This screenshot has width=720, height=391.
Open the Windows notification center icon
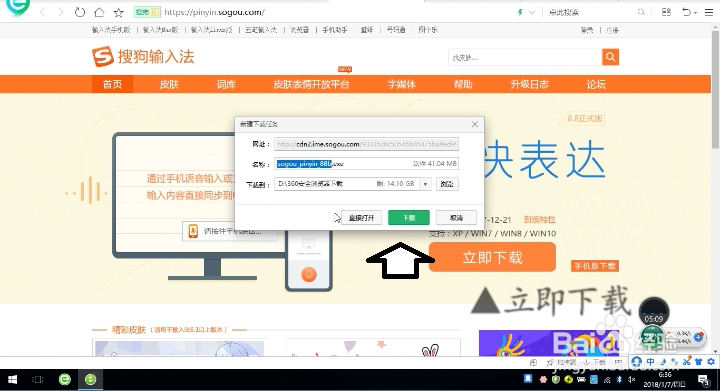click(x=703, y=380)
